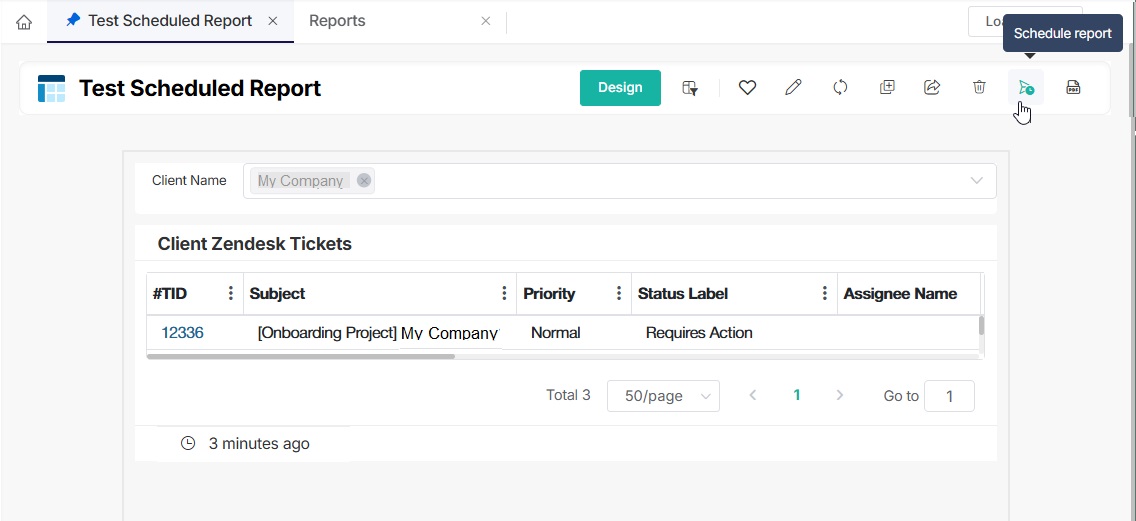The image size is (1136, 521).
Task: Open the table filter icon next to Design
Action: (690, 88)
